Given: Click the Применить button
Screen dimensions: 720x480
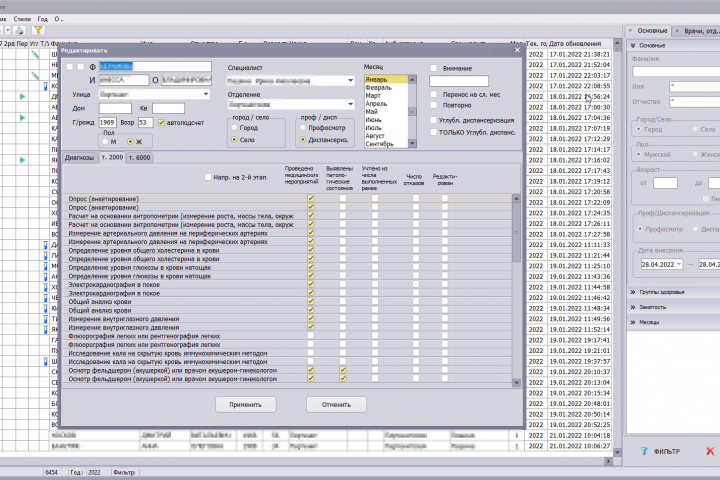Looking at the screenshot, I should 246,405.
